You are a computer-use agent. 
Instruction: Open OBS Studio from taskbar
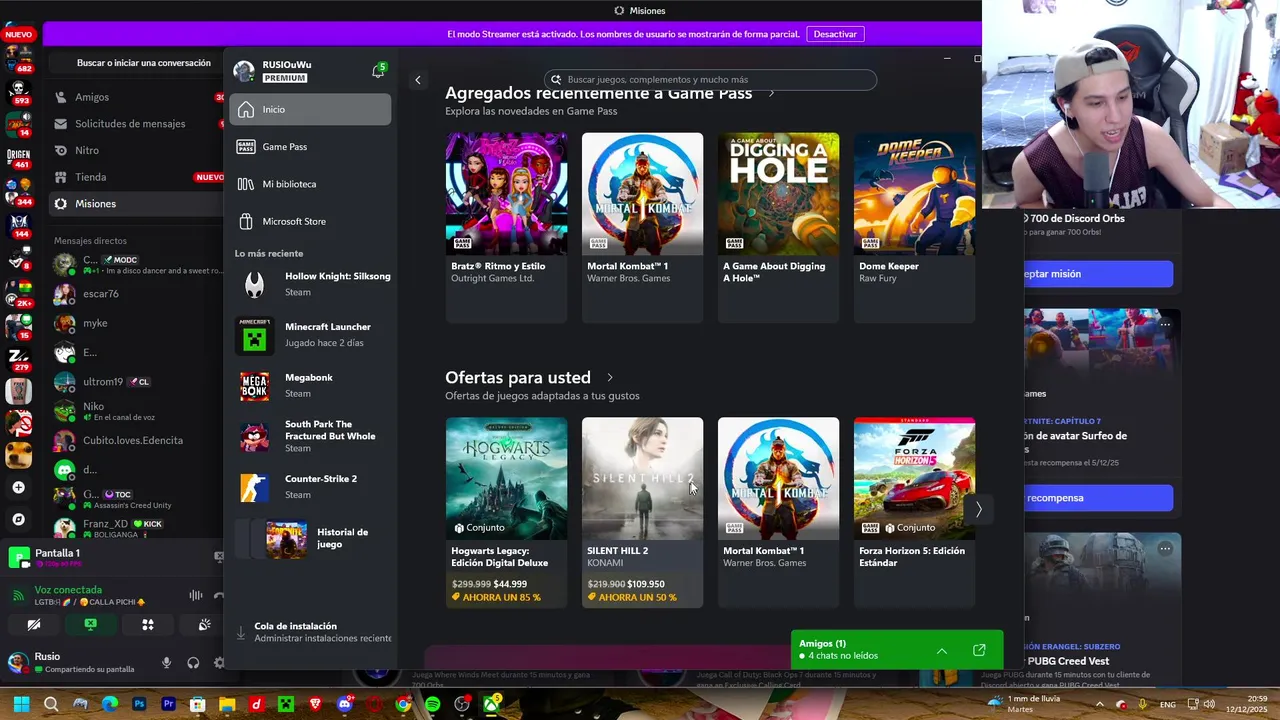click(461, 705)
